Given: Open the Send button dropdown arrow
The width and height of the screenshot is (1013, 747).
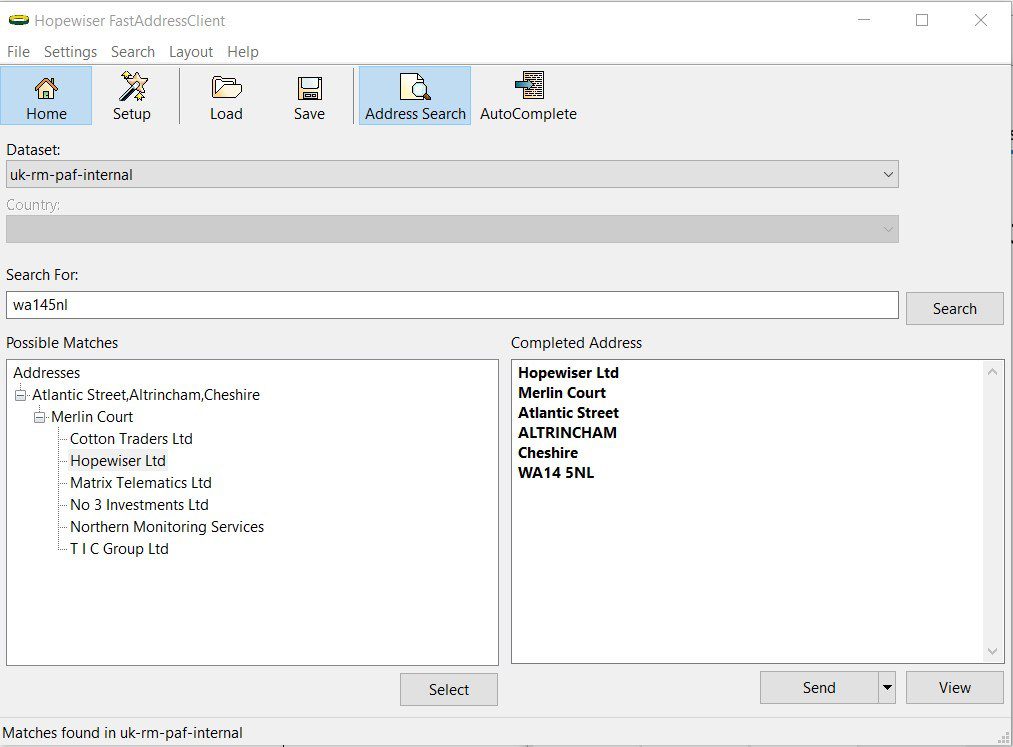Looking at the screenshot, I should click(887, 688).
